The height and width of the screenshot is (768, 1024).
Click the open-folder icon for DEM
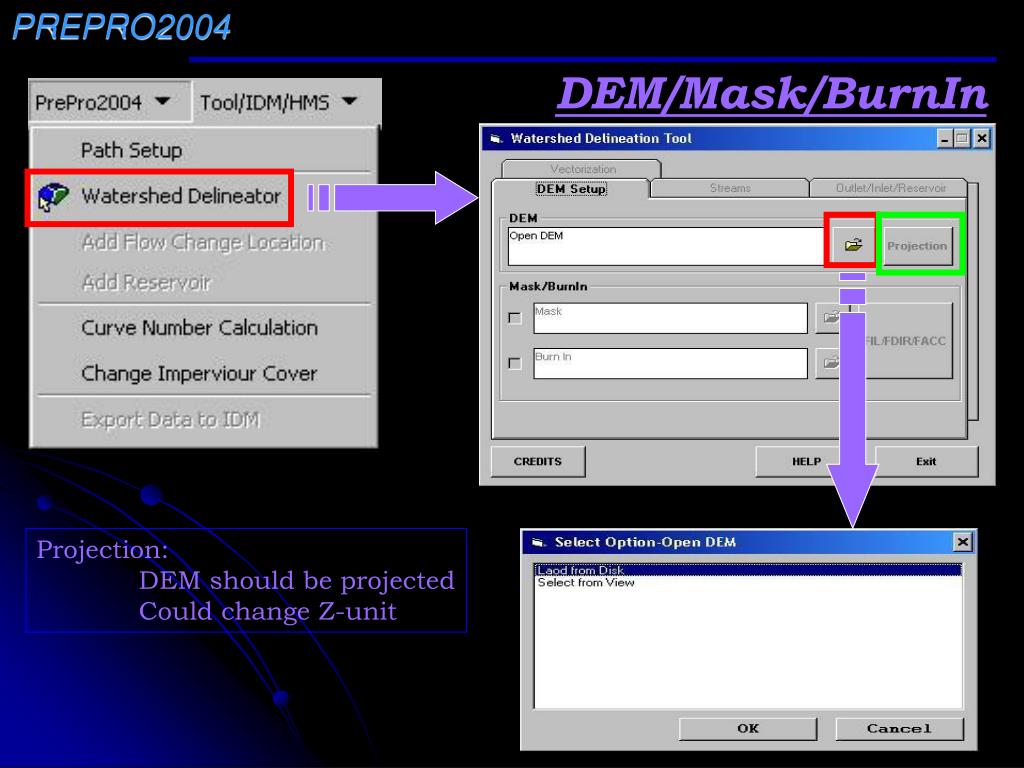coord(853,245)
